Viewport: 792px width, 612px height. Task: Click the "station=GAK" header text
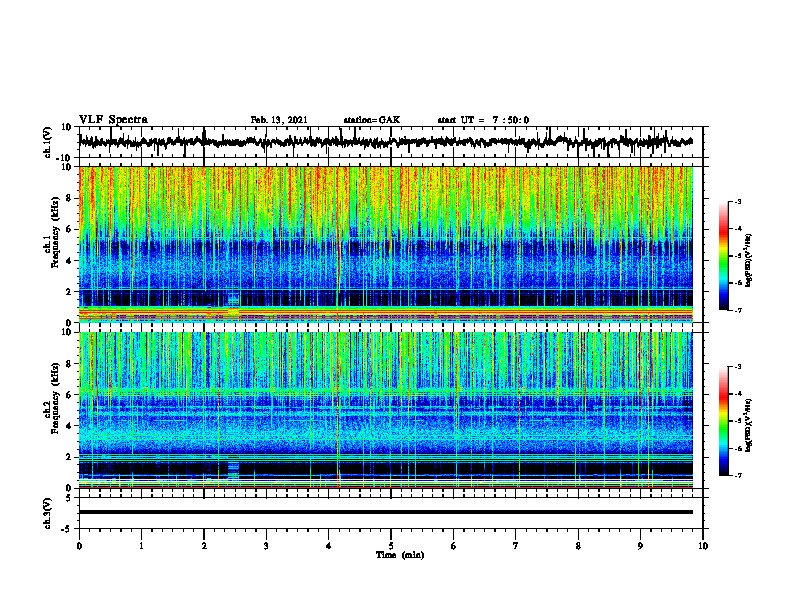(x=372, y=120)
